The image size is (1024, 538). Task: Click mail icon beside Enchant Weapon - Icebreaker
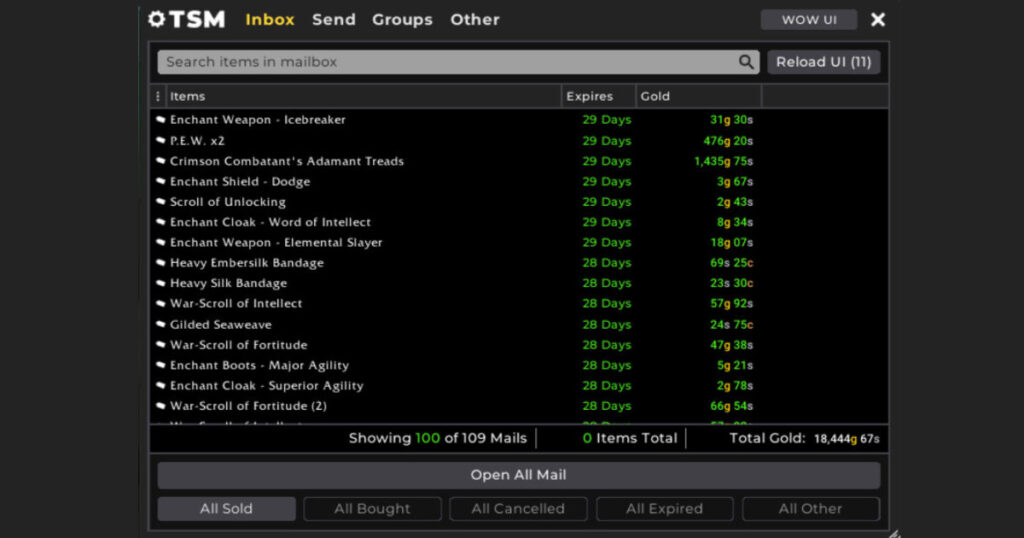pos(160,120)
